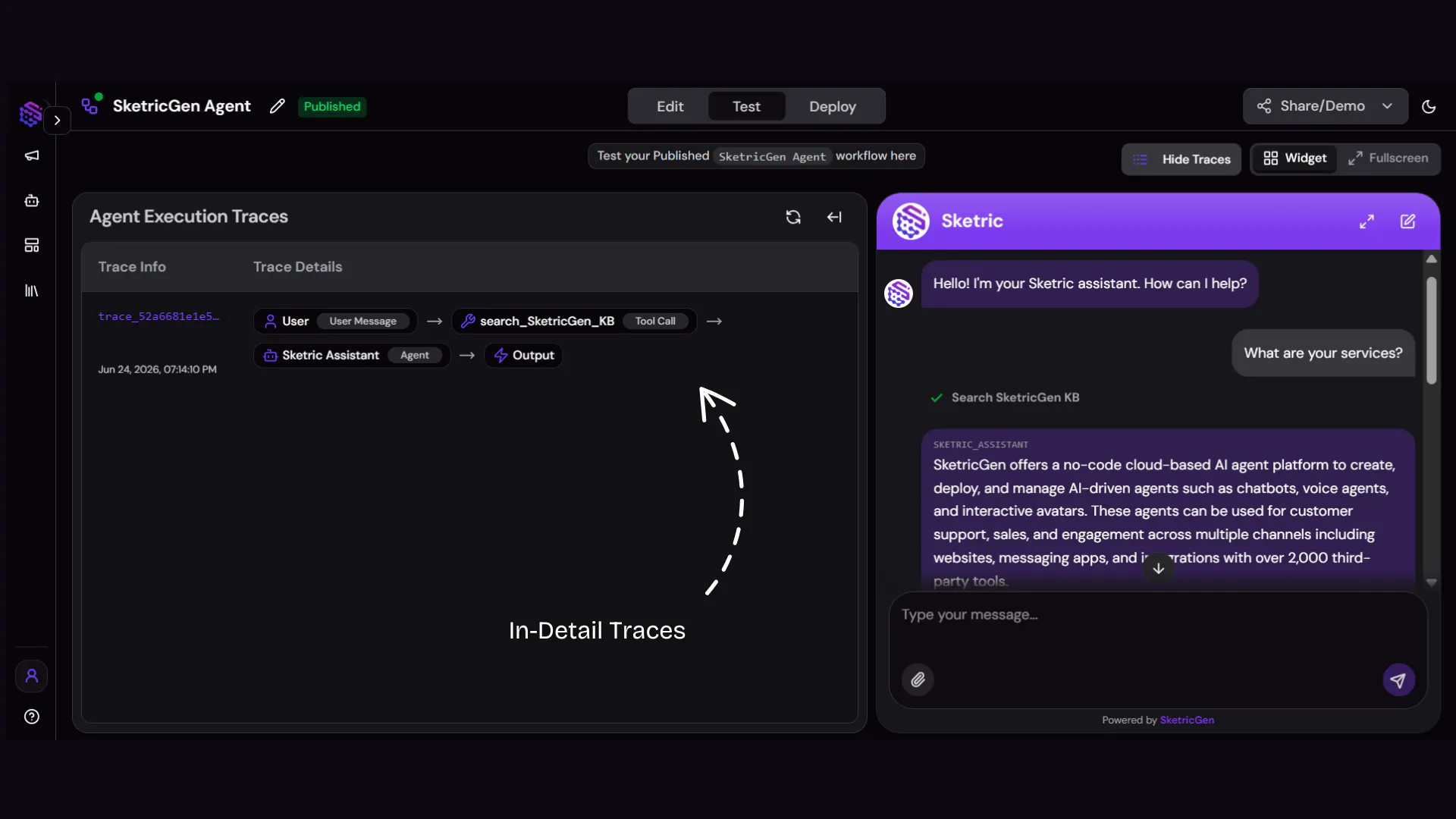Click the chat scrollbar thumb

coord(1431,331)
